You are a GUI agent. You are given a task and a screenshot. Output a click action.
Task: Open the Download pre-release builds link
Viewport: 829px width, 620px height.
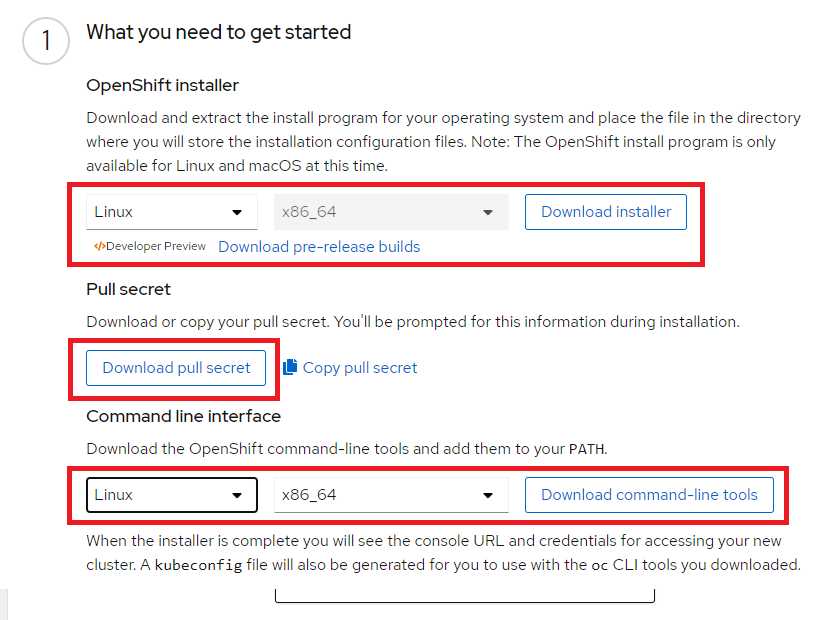(318, 246)
